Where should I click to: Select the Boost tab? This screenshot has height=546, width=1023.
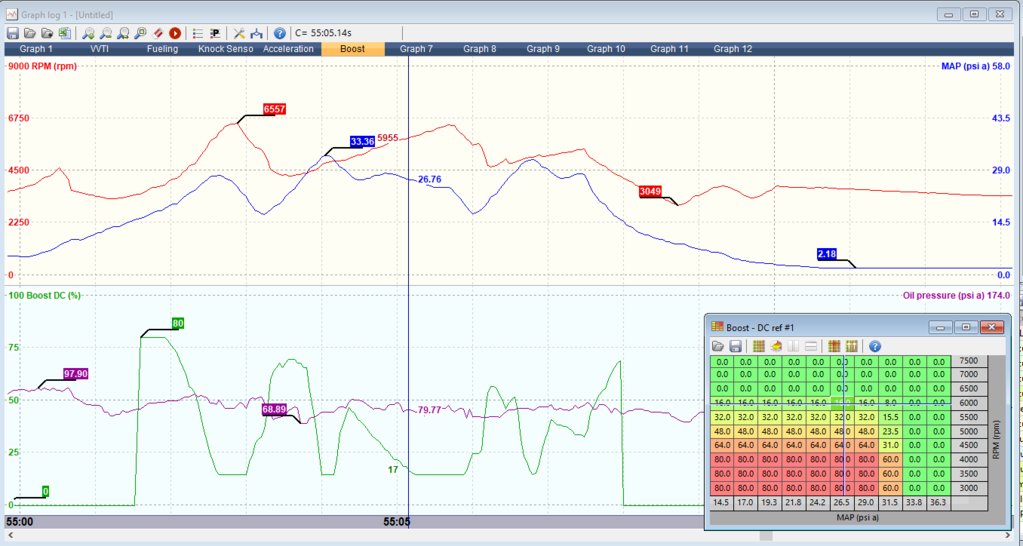352,49
